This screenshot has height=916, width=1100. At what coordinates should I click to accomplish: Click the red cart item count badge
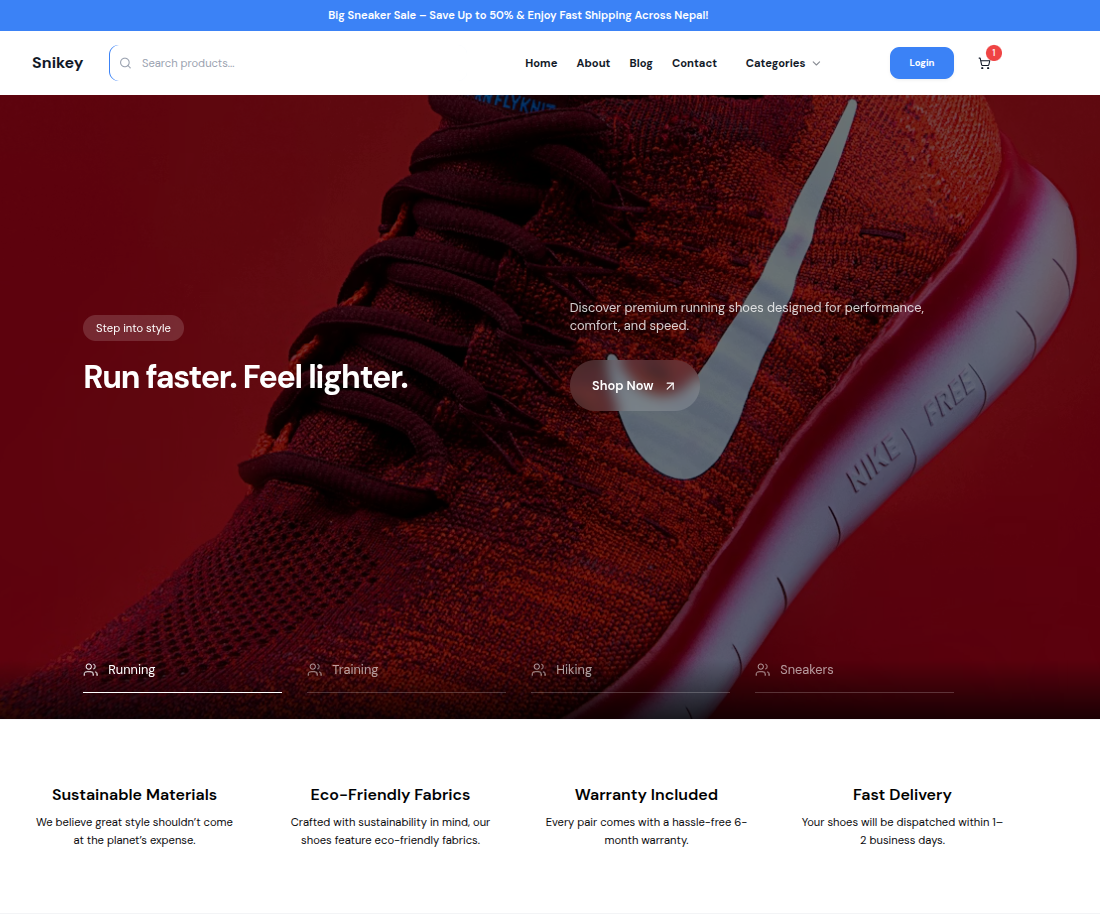pos(993,53)
